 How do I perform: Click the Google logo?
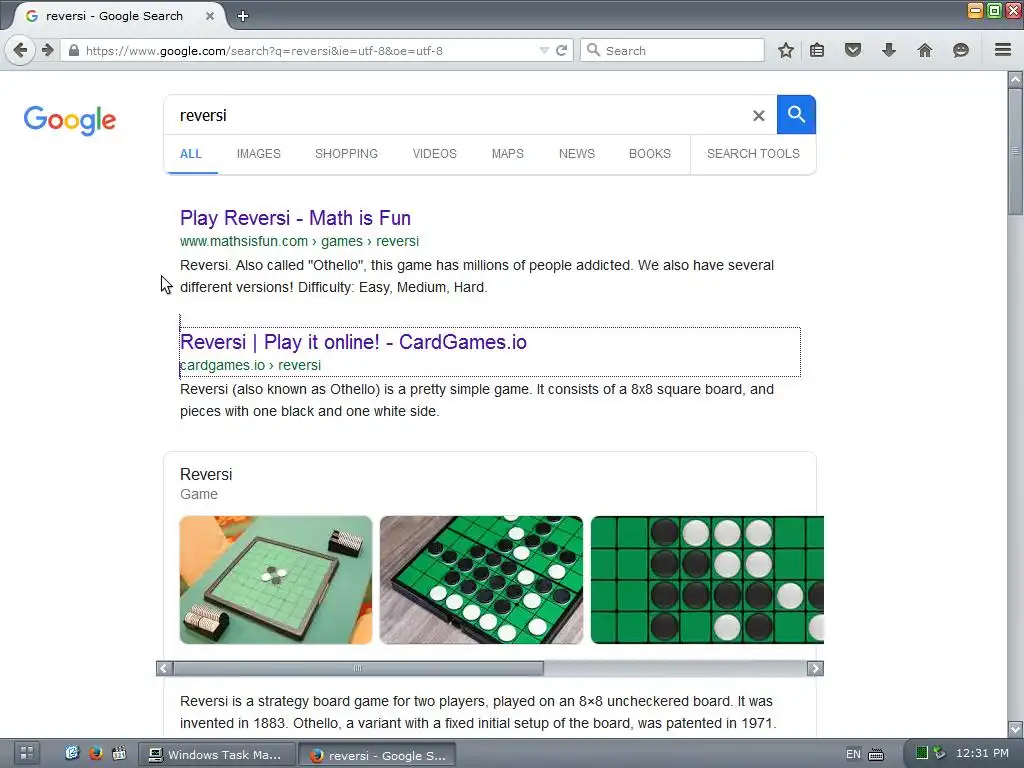click(x=70, y=120)
